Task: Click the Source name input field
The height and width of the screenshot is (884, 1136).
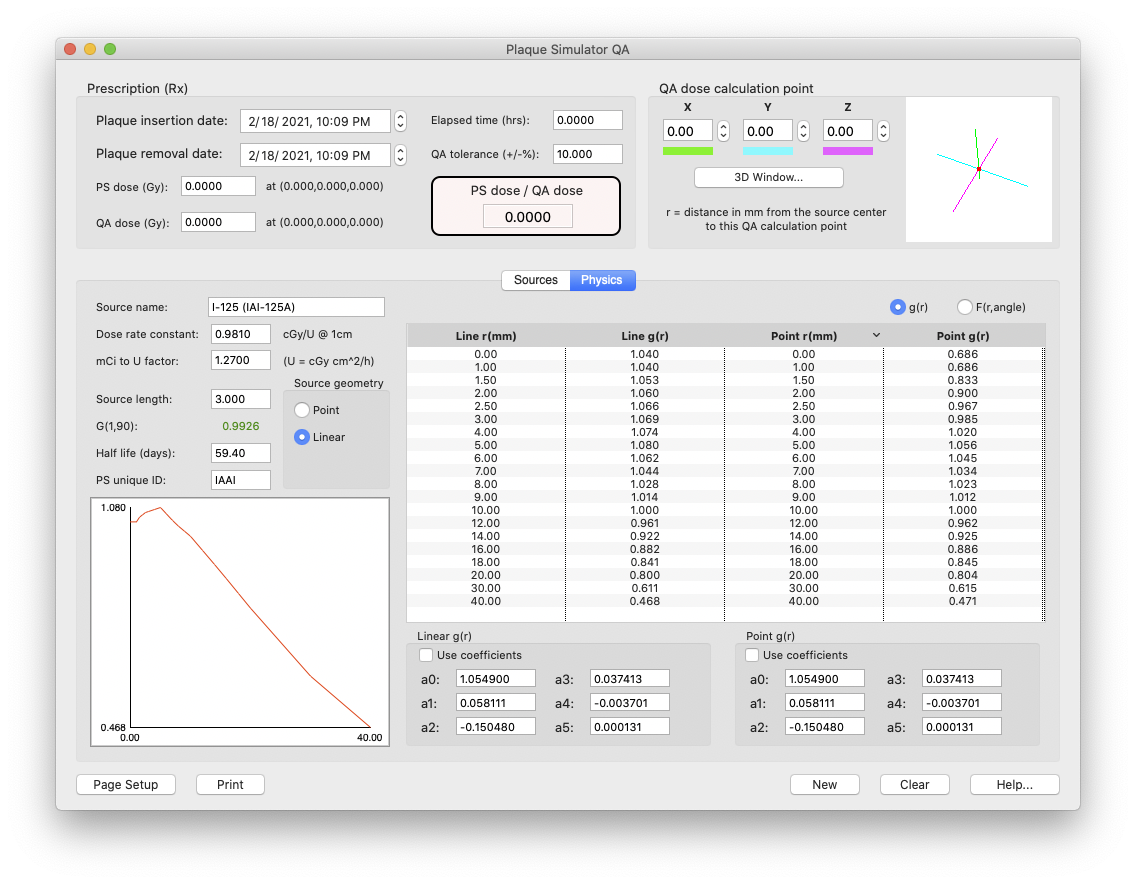Action: pyautogui.click(x=296, y=307)
